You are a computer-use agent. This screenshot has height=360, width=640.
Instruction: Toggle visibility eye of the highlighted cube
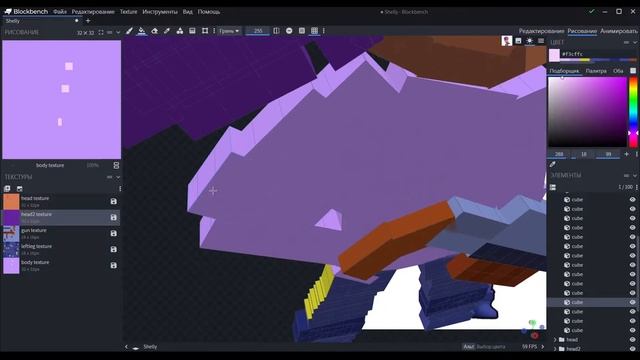(633, 302)
